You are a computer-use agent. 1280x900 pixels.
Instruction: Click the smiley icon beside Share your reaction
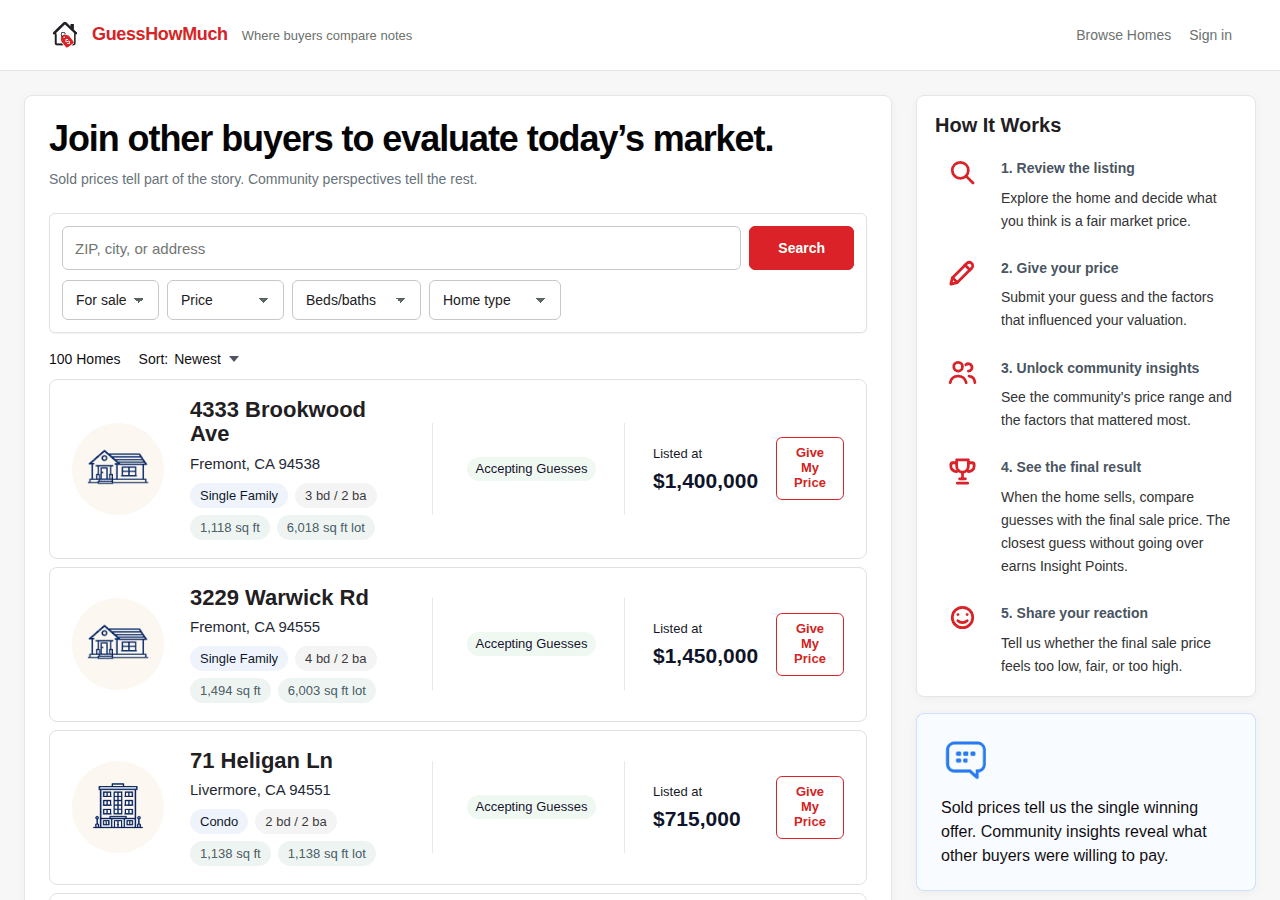962,617
